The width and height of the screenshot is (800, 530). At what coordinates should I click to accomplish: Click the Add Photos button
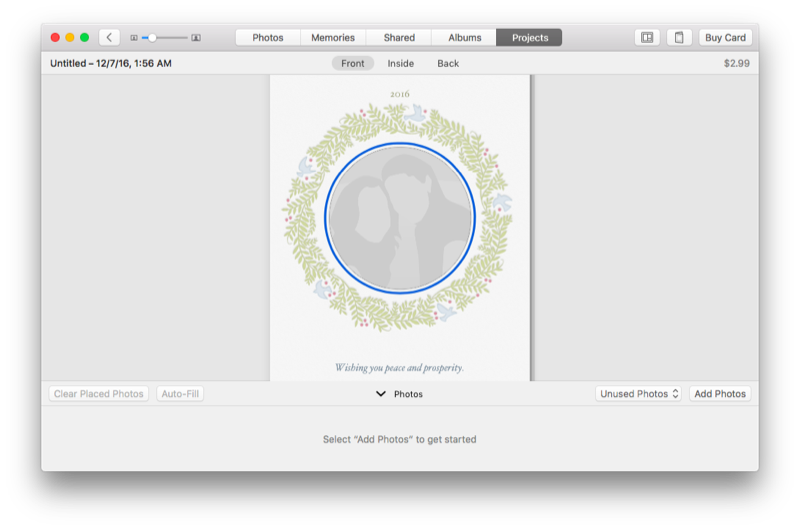pos(720,394)
